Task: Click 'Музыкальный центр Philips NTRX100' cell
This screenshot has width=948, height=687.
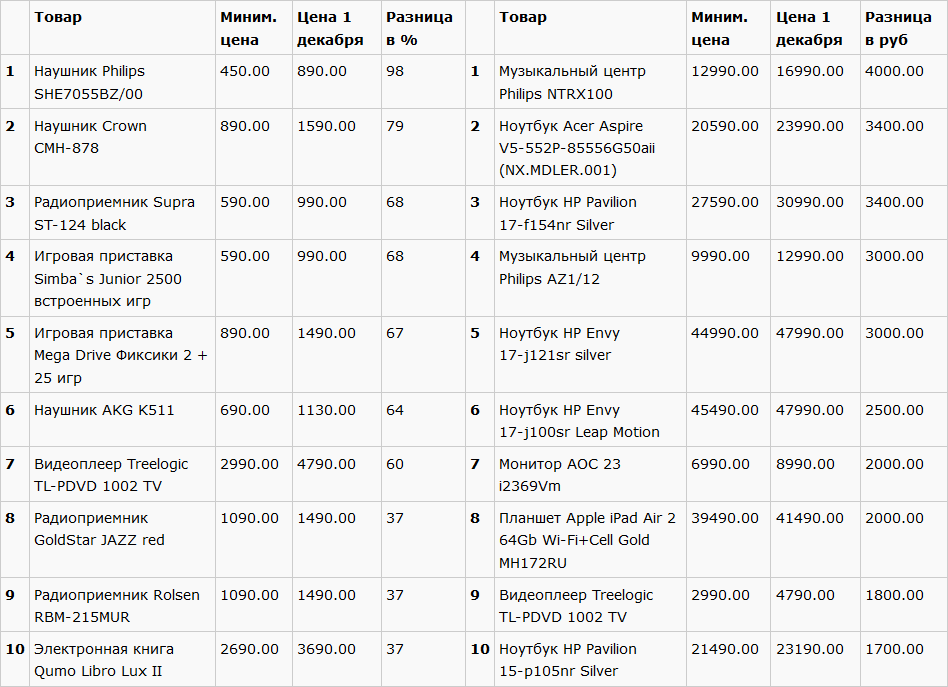Action: tap(590, 82)
